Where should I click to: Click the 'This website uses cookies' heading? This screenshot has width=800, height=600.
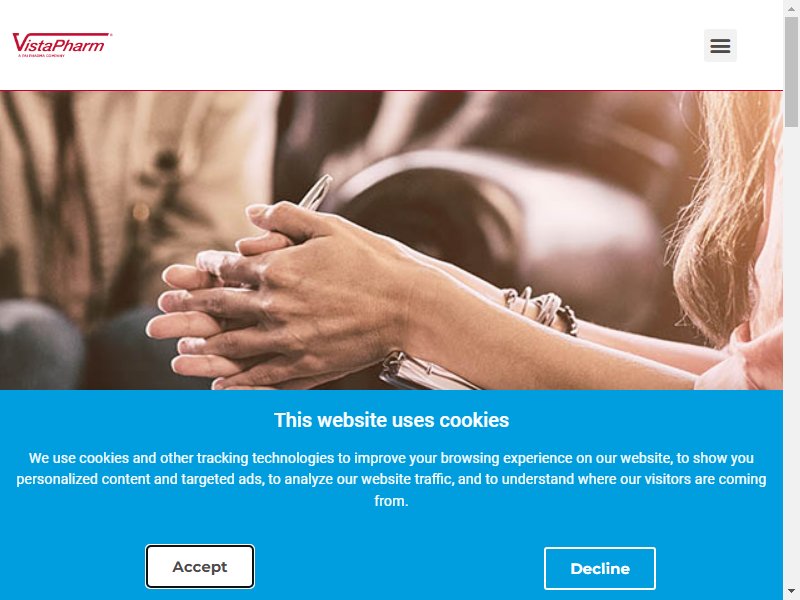391,420
